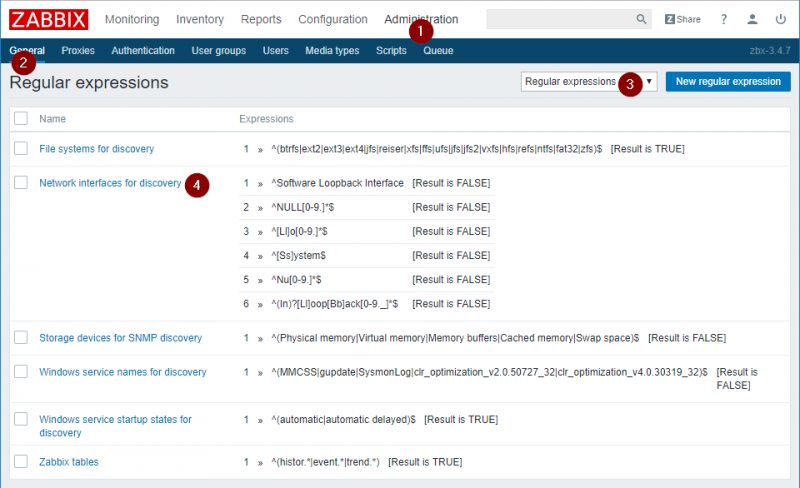Click the zbx-3.4.7 server name label
This screenshot has height=488, width=800.
point(770,51)
